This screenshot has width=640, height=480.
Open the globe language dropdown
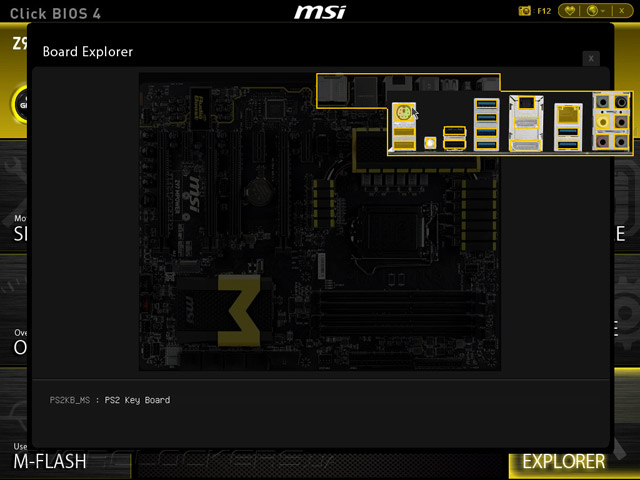596,11
